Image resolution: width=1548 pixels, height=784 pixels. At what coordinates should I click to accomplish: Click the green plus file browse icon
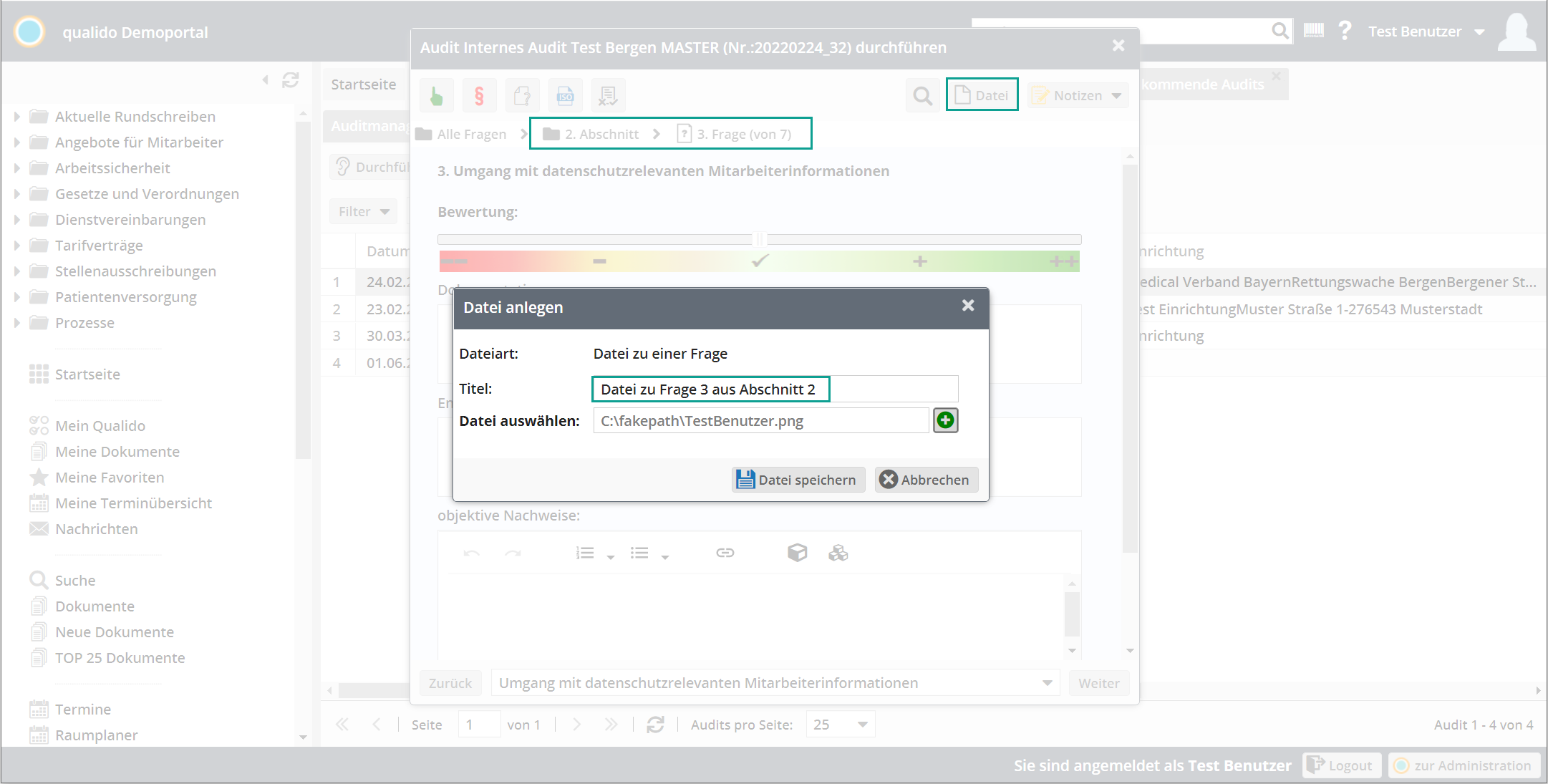(945, 420)
